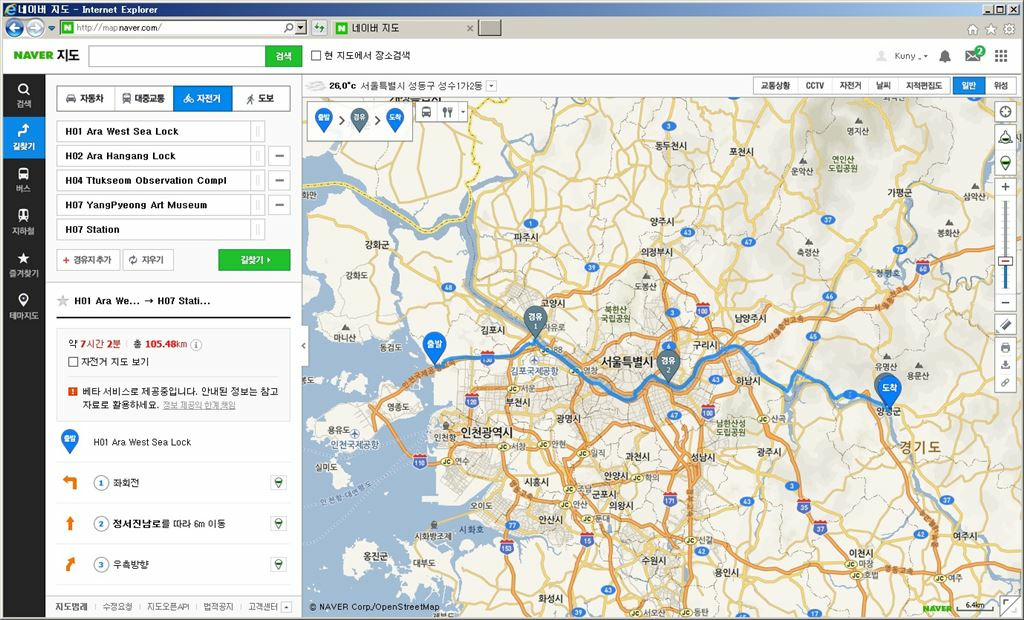Open the 테마지도 theme map sidebar icon
This screenshot has width=1024, height=620.
point(24,306)
